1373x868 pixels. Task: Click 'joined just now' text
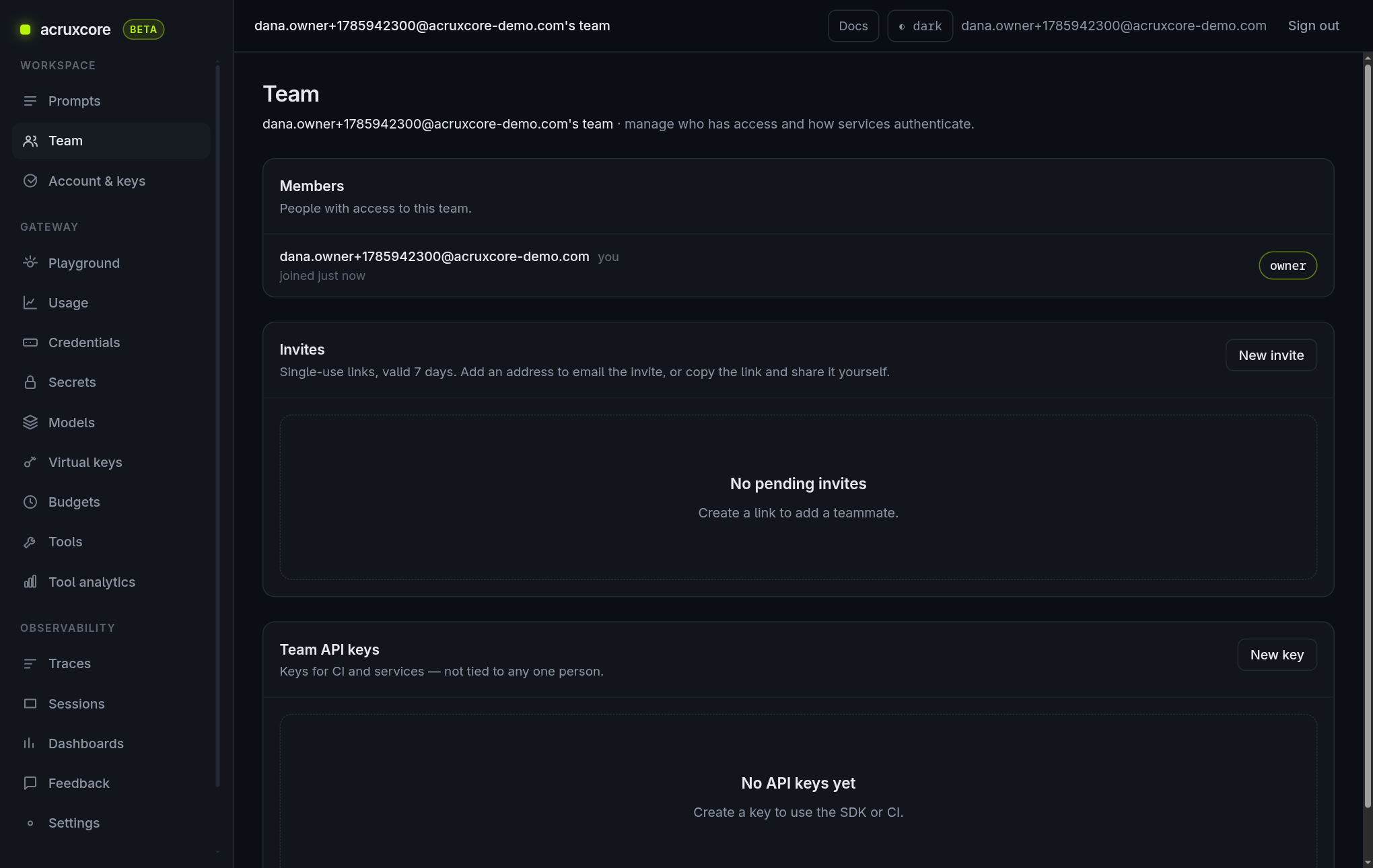click(x=322, y=276)
